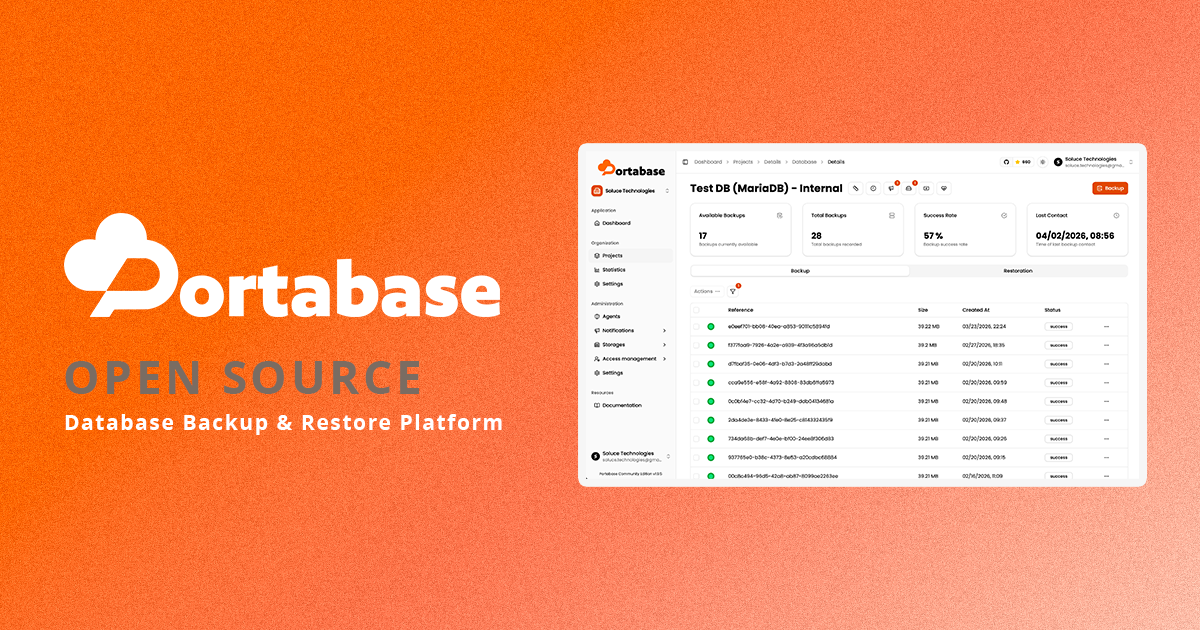This screenshot has width=1200, height=630.
Task: Open the filter funnel icon next to Actions
Action: 732,291
